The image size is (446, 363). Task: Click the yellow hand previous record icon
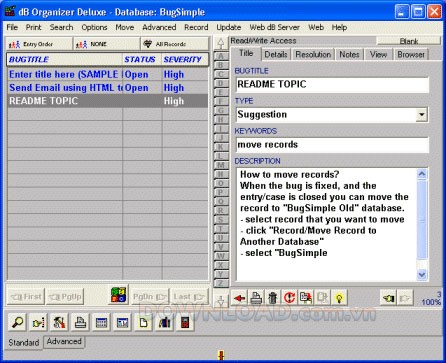point(389,298)
